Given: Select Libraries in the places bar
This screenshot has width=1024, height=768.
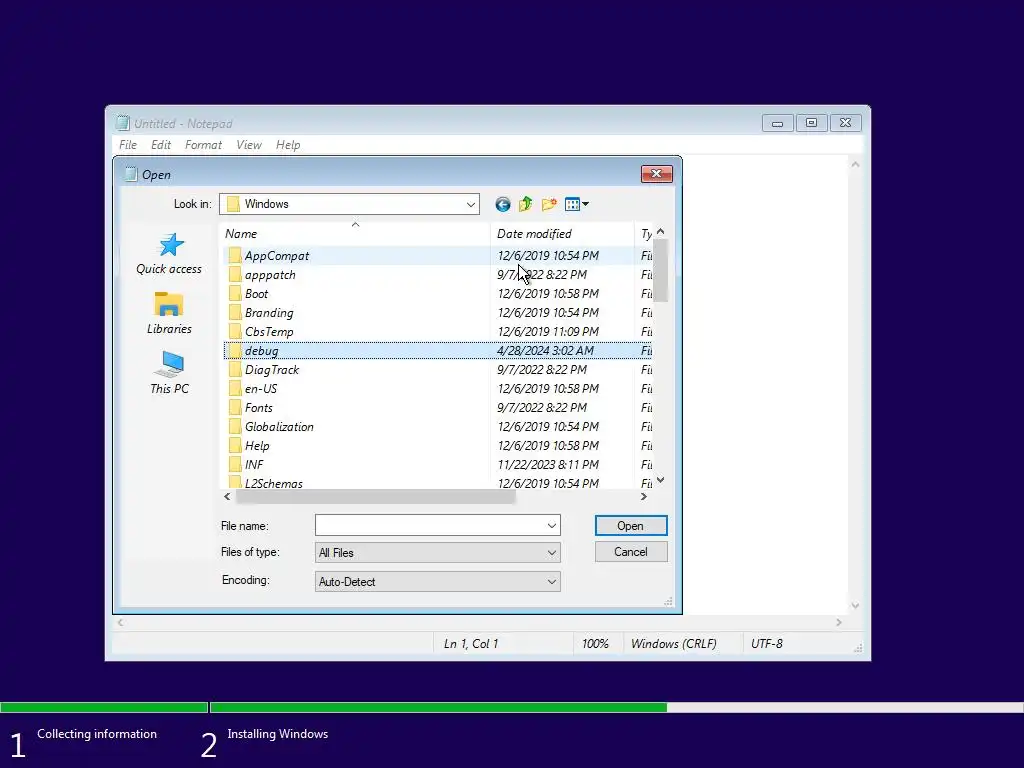Looking at the screenshot, I should click(169, 313).
